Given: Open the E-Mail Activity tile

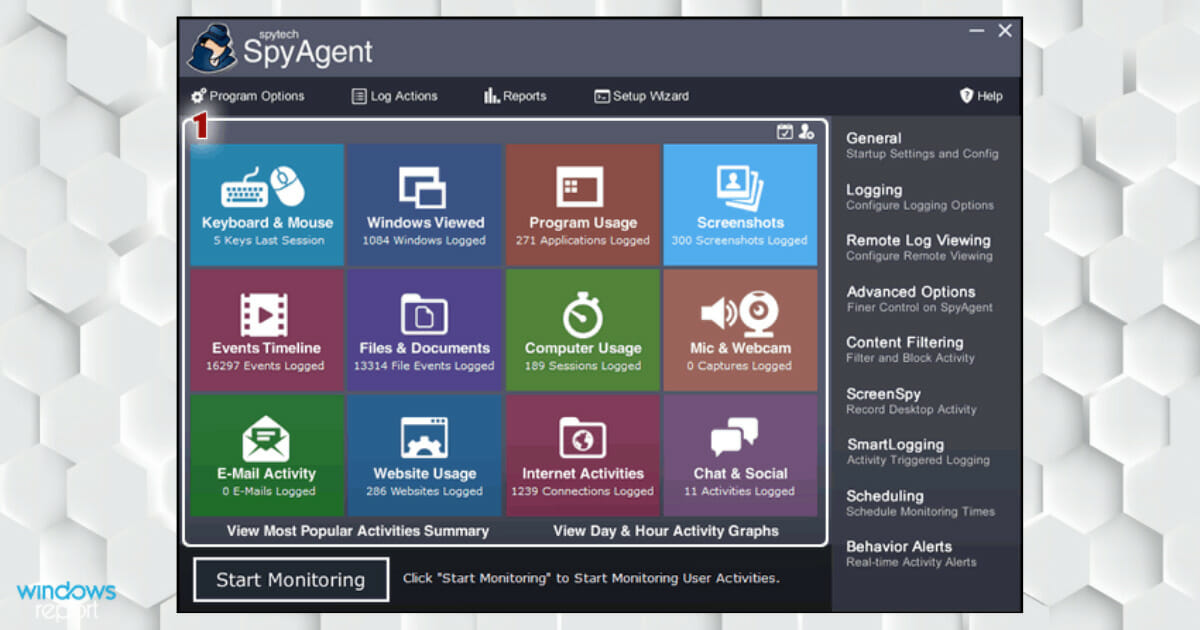Looking at the screenshot, I should pyautogui.click(x=267, y=455).
